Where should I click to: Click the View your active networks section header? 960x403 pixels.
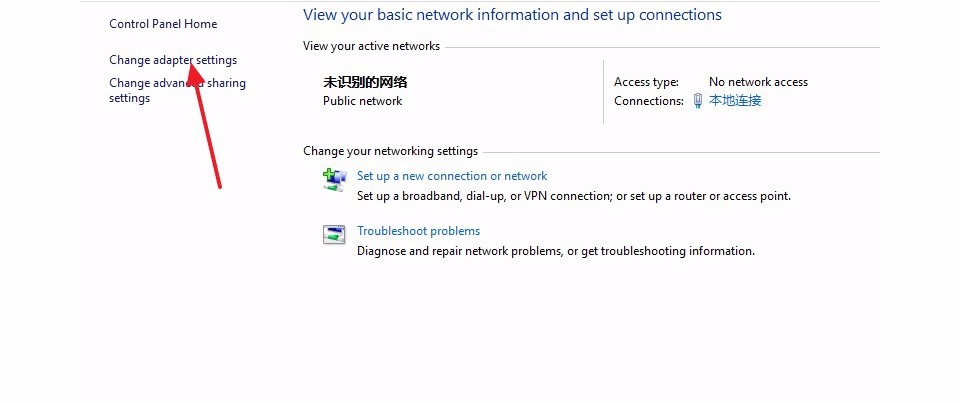tap(371, 46)
